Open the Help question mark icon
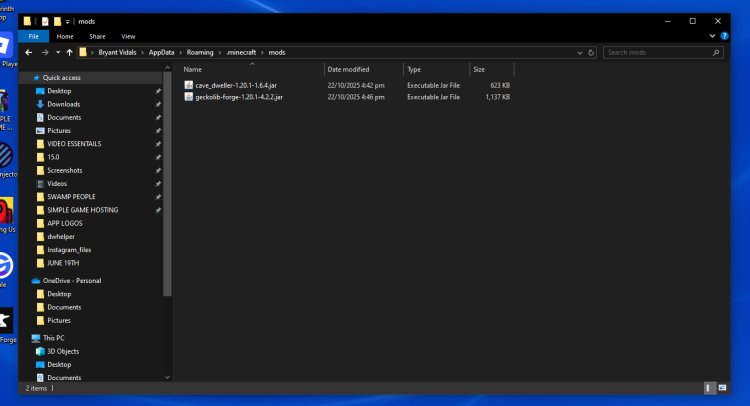 pos(723,36)
